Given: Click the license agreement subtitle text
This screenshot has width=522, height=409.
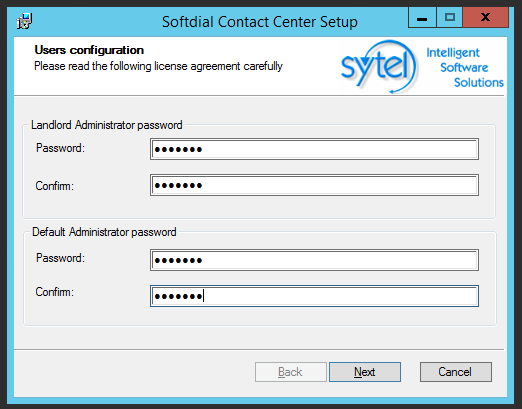Looking at the screenshot, I should [x=158, y=66].
